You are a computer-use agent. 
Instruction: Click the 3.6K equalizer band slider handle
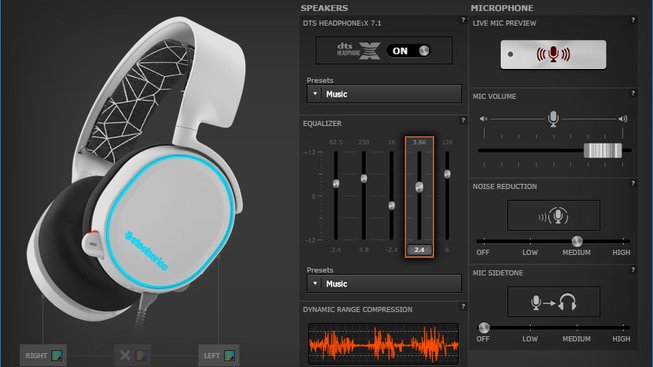419,187
